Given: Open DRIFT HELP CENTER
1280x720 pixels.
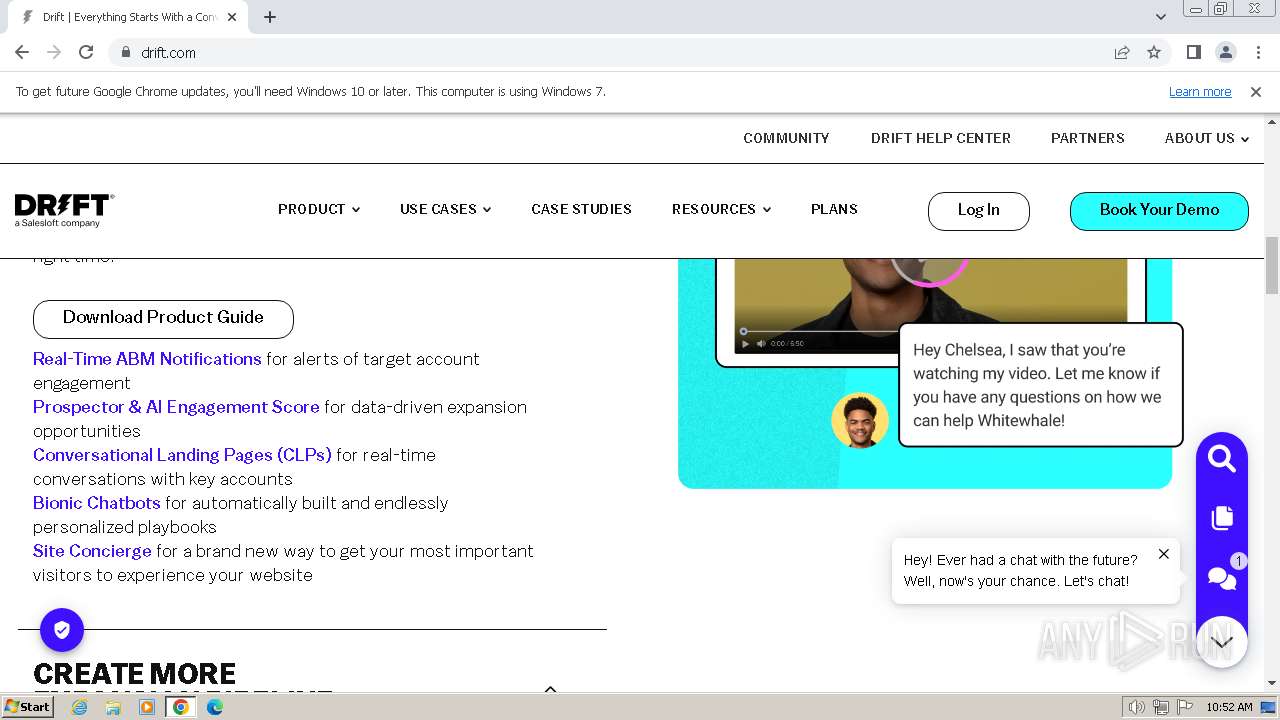Looking at the screenshot, I should tap(941, 138).
